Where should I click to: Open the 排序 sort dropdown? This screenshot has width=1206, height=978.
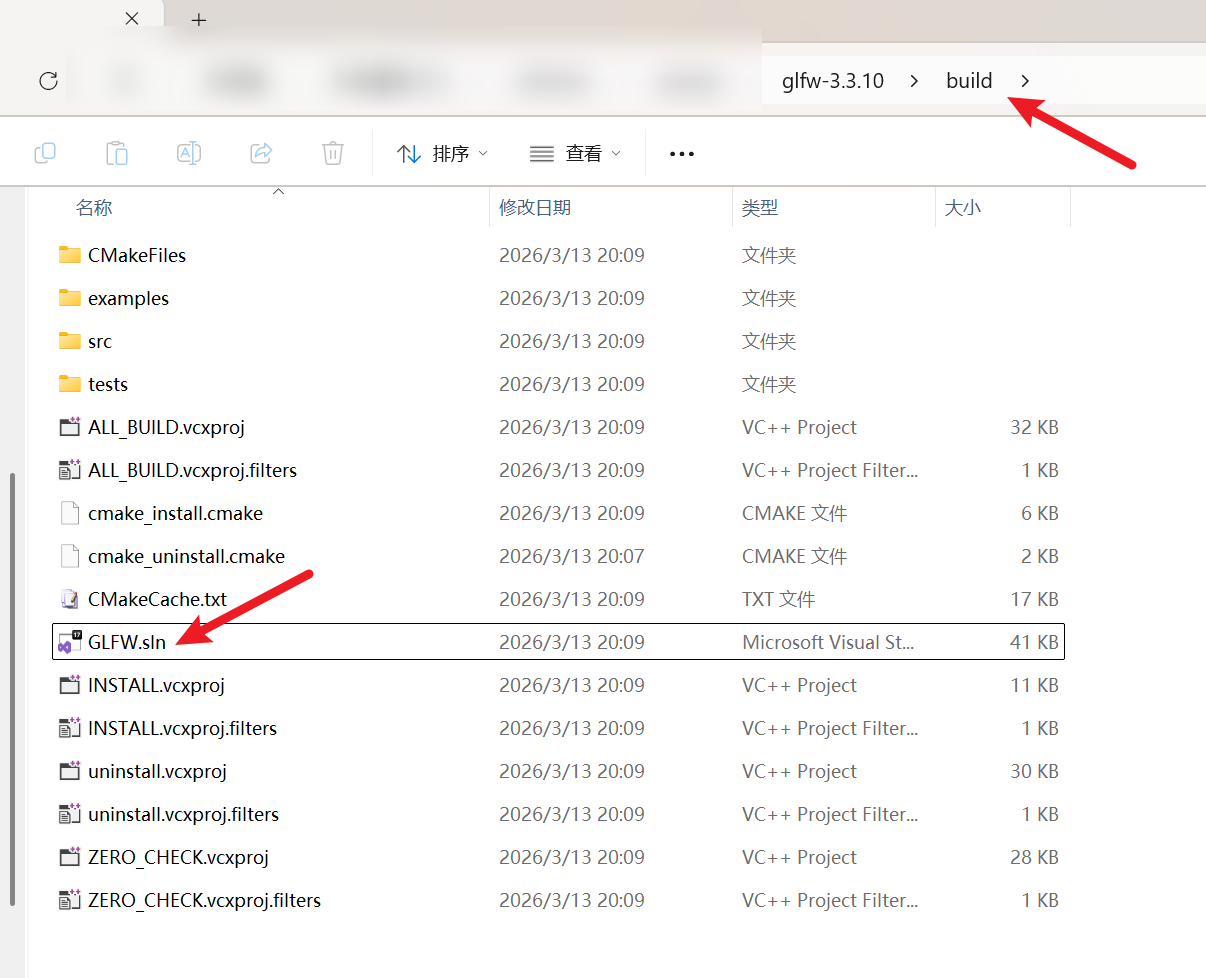[x=442, y=154]
